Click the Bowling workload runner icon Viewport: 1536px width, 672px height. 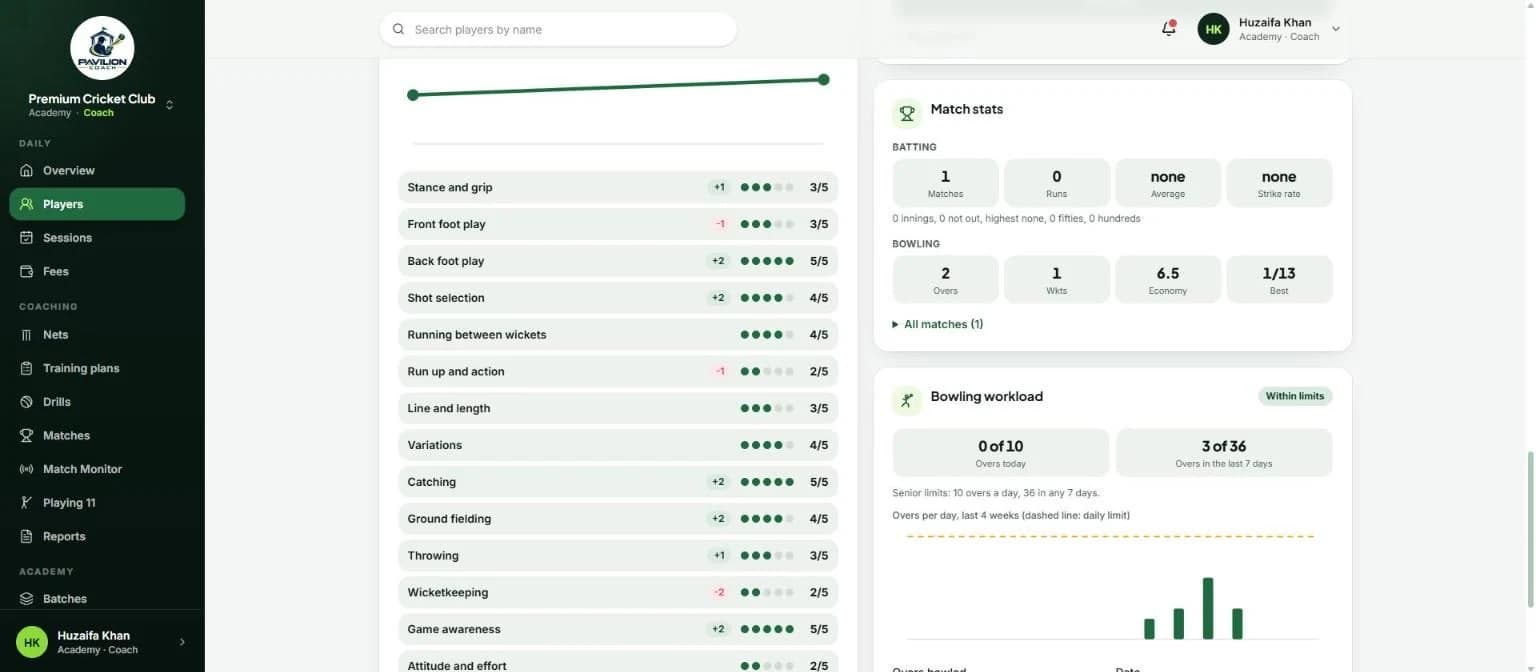click(x=907, y=400)
